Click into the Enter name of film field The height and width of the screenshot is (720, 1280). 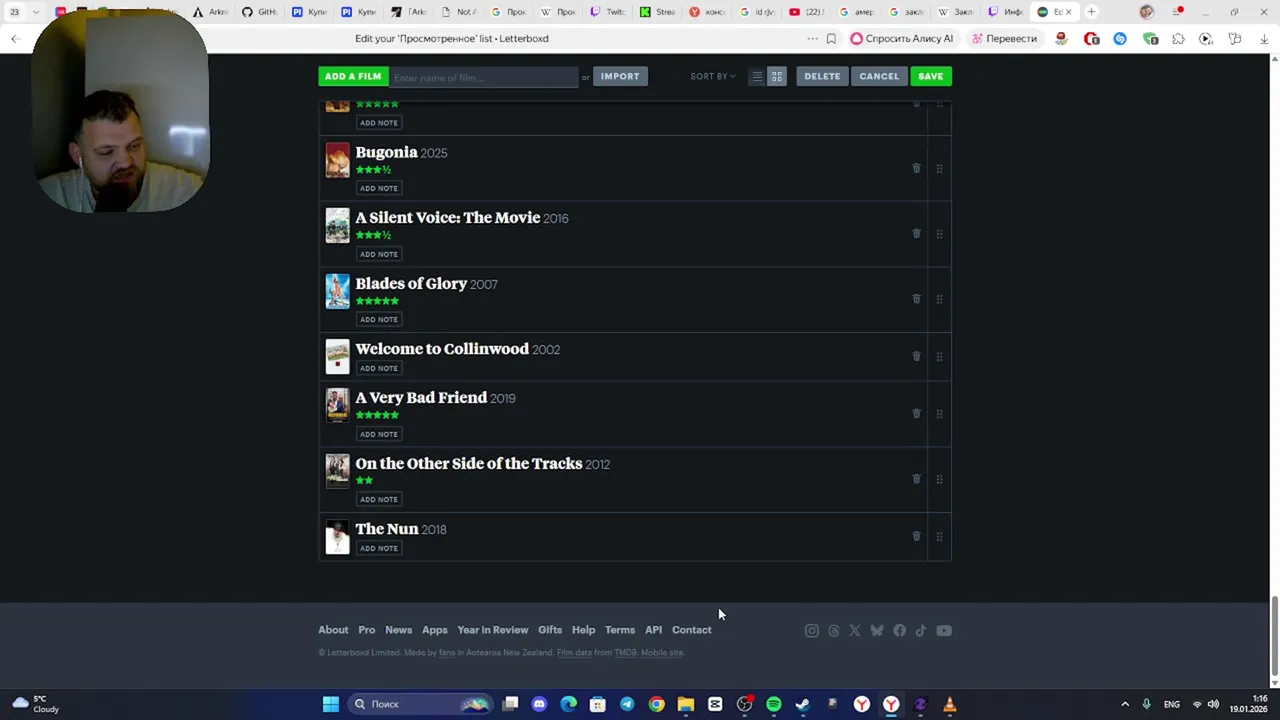pyautogui.click(x=483, y=77)
